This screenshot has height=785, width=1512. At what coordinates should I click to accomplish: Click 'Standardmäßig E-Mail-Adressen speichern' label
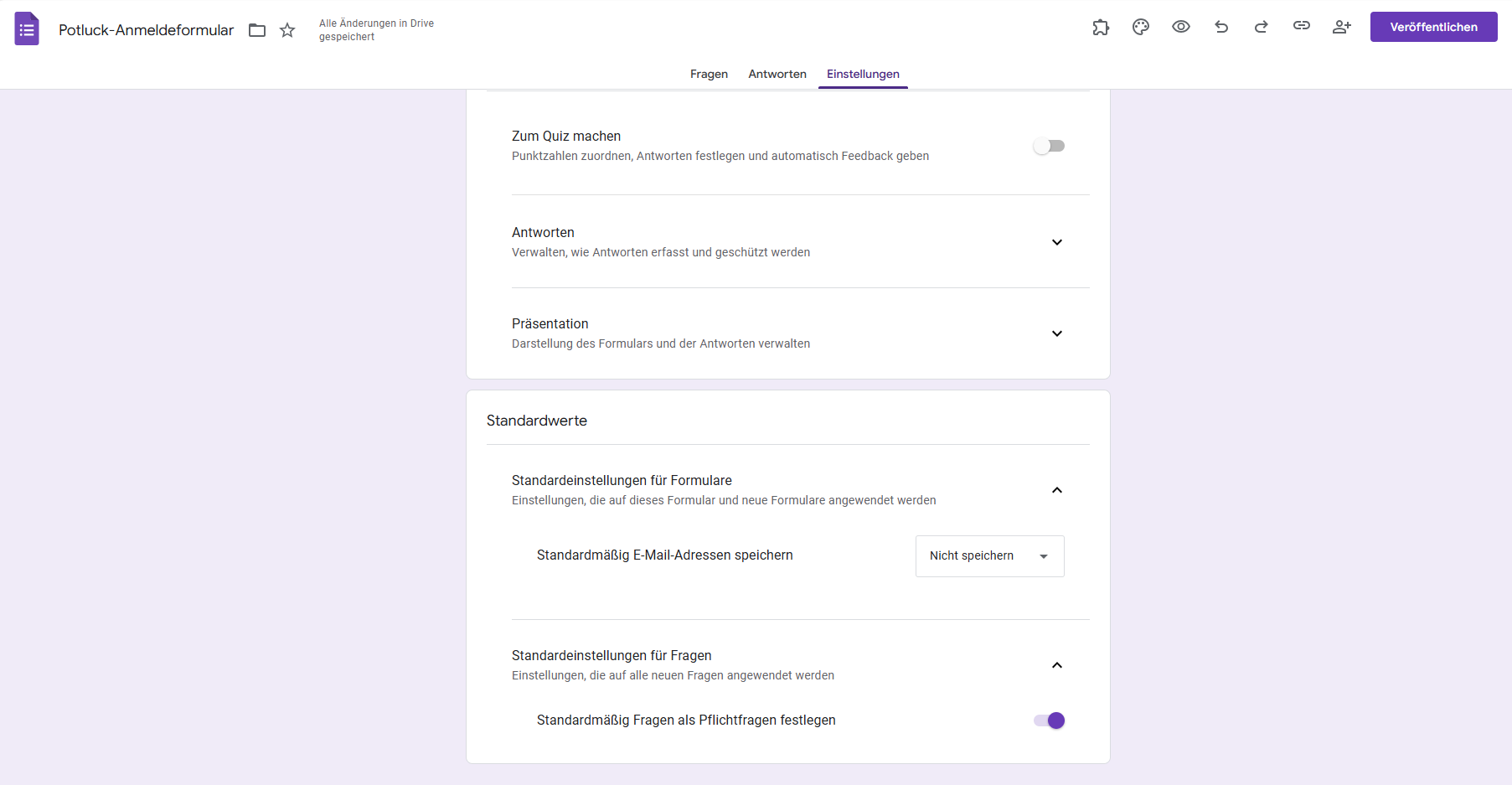coord(665,555)
